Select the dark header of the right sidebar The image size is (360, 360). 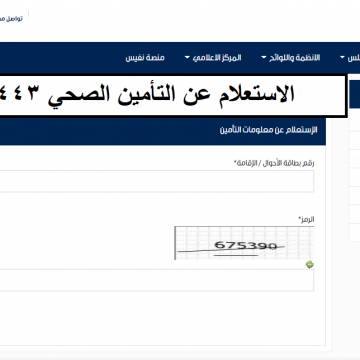coord(354,94)
